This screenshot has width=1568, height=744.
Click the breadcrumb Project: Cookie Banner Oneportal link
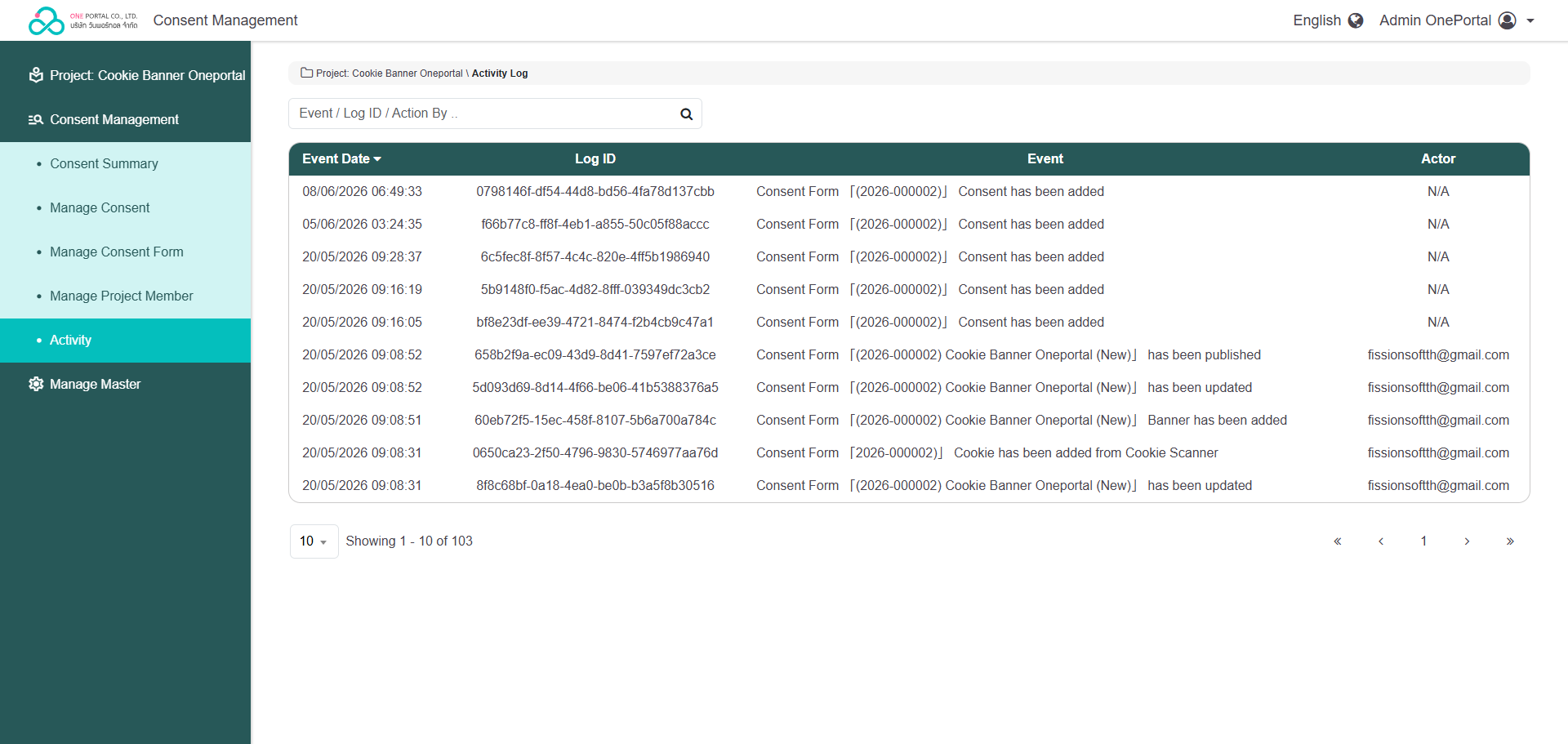click(390, 74)
